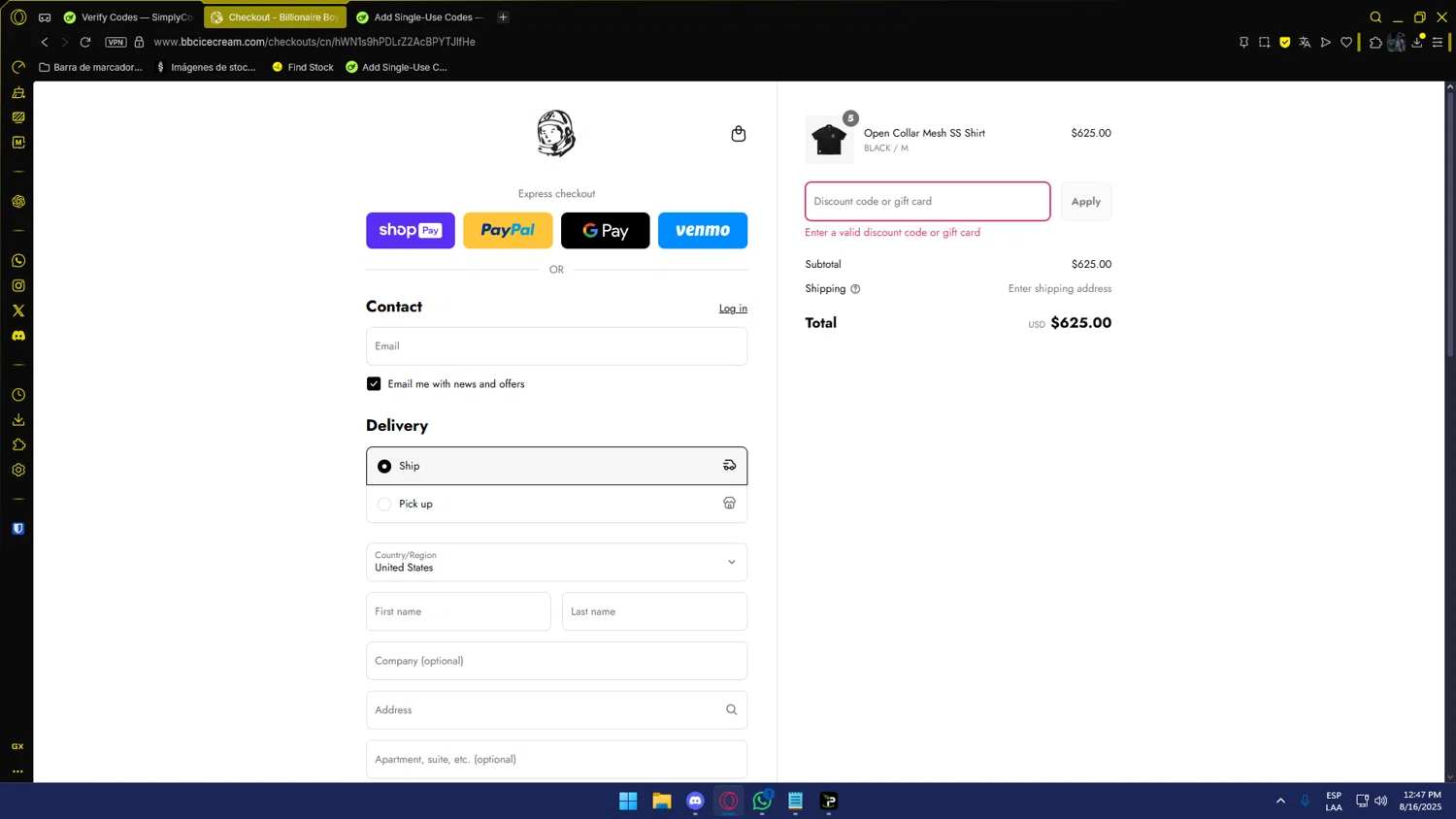The image size is (1456, 819).
Task: Open Discord in the Opera sidebar
Action: tap(18, 336)
